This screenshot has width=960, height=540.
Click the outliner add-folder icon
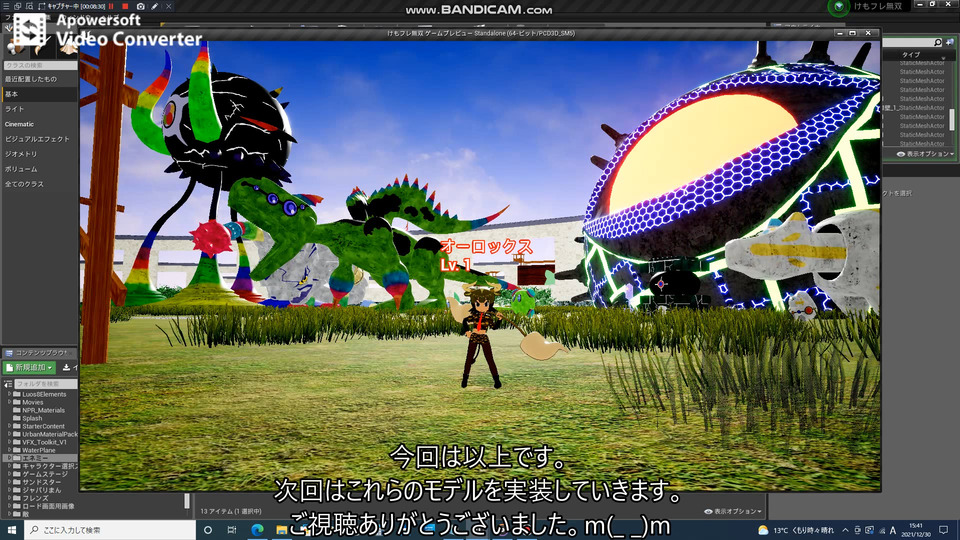pos(950,42)
